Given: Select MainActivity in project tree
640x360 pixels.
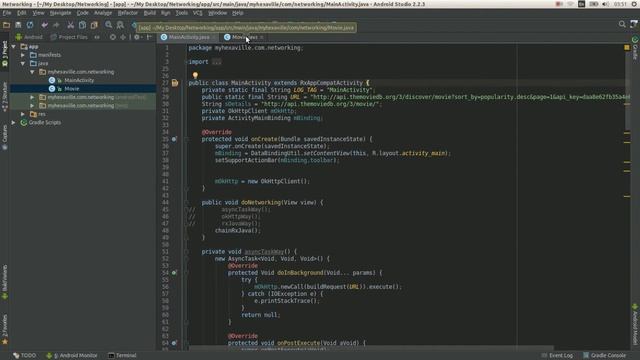Looking at the screenshot, I should 79,80.
